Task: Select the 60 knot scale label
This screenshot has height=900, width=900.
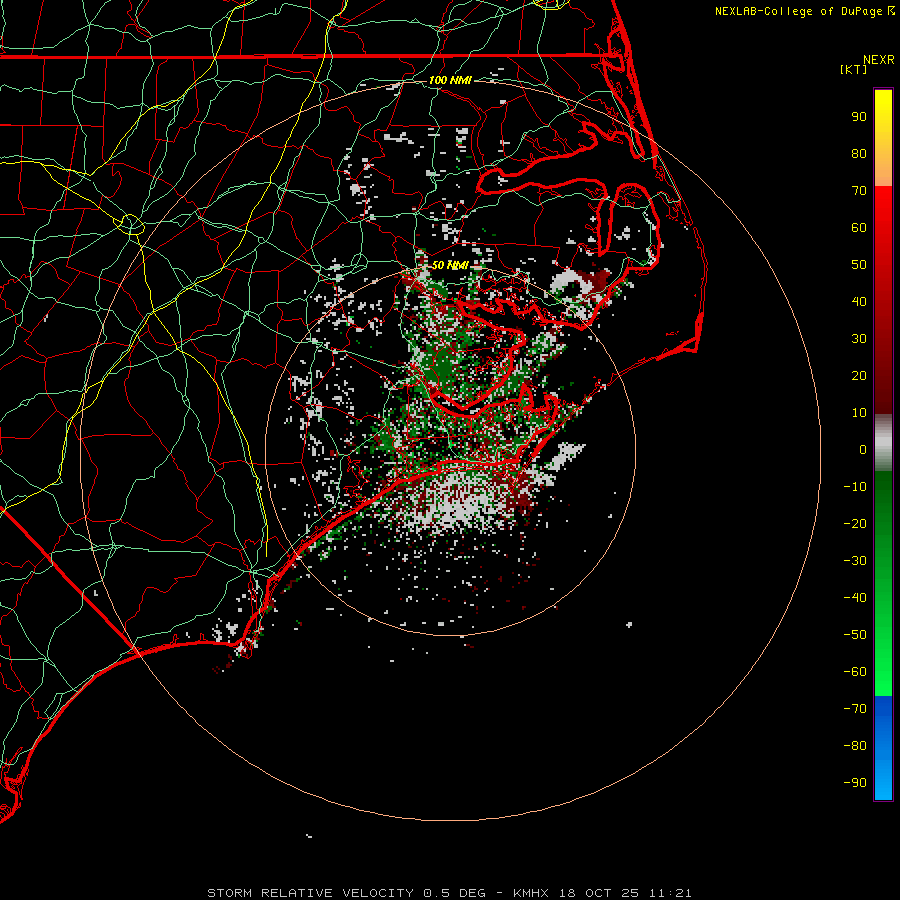Action: click(859, 228)
